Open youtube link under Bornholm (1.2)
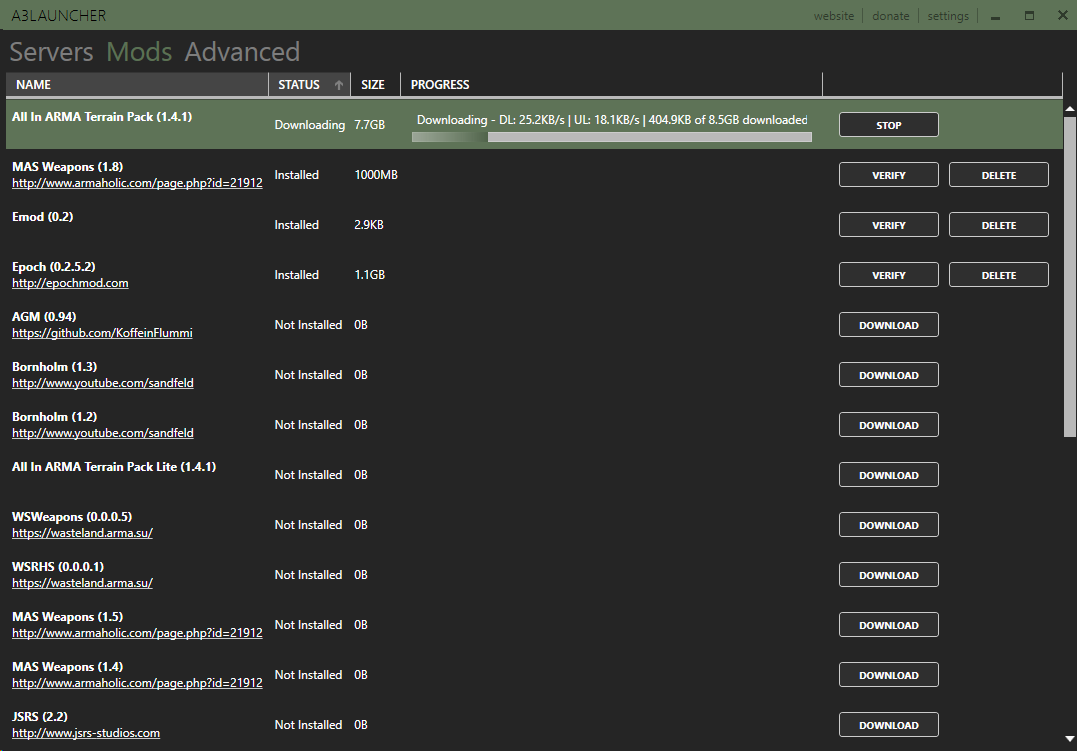This screenshot has height=751, width=1077. (x=103, y=433)
